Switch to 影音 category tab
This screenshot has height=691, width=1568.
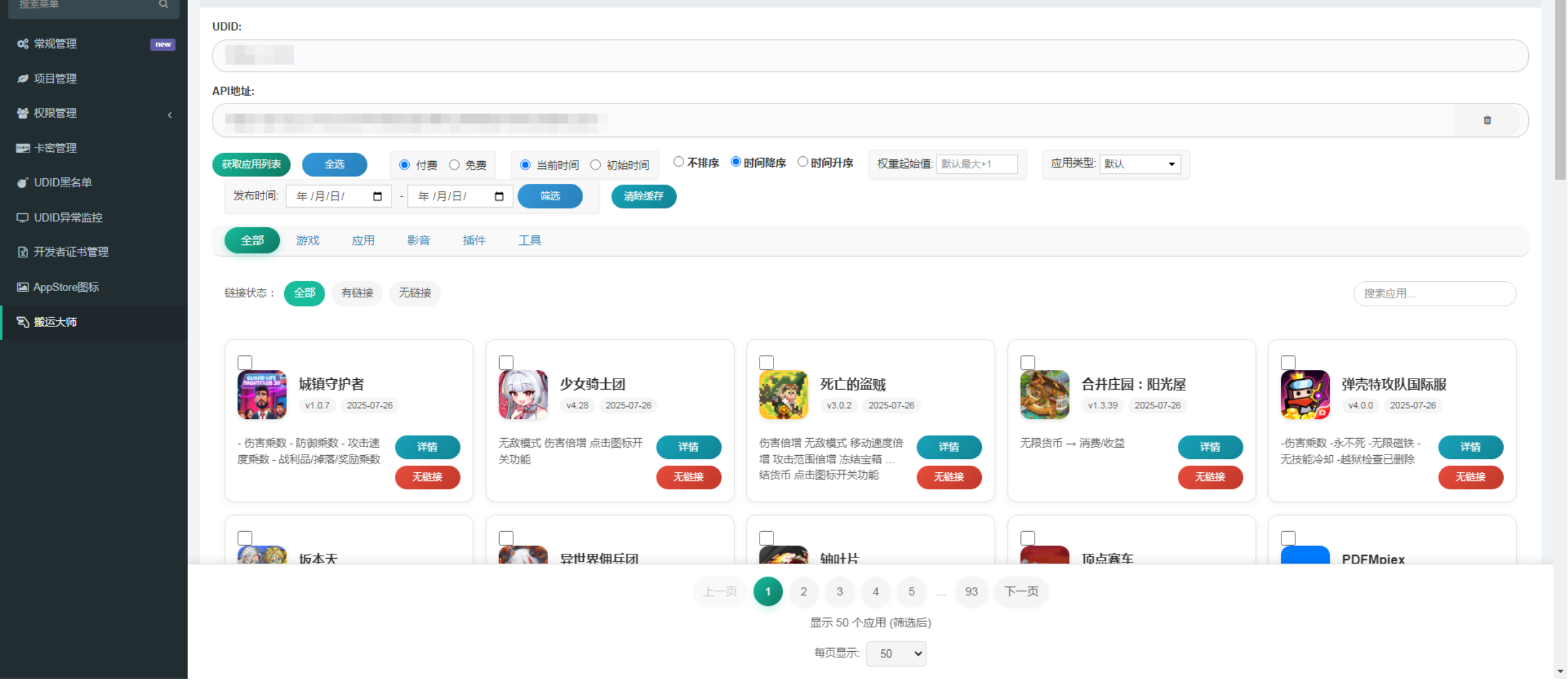pos(418,240)
